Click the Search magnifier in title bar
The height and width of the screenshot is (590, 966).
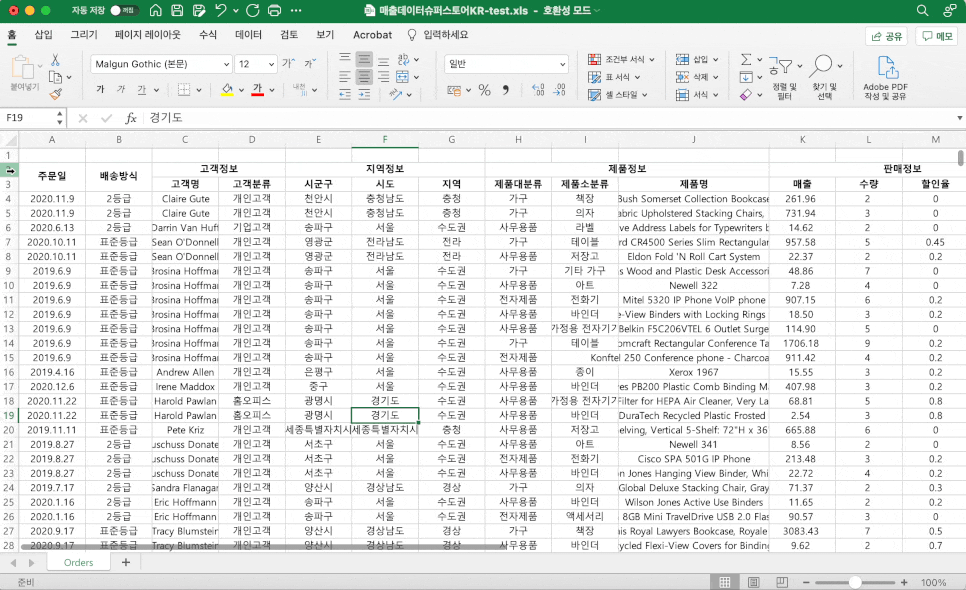(922, 10)
